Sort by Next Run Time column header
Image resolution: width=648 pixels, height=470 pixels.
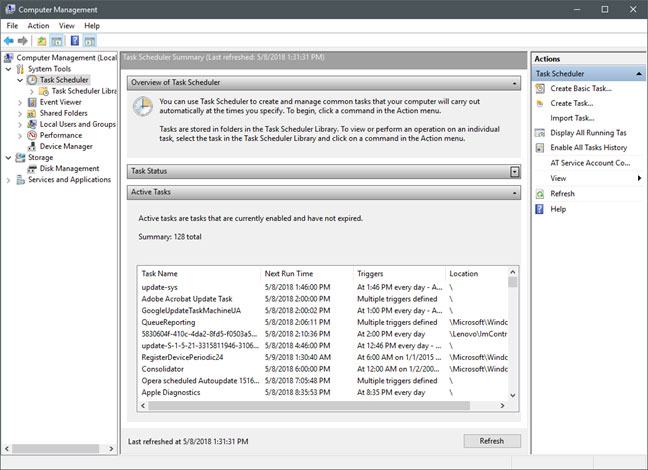coord(288,274)
